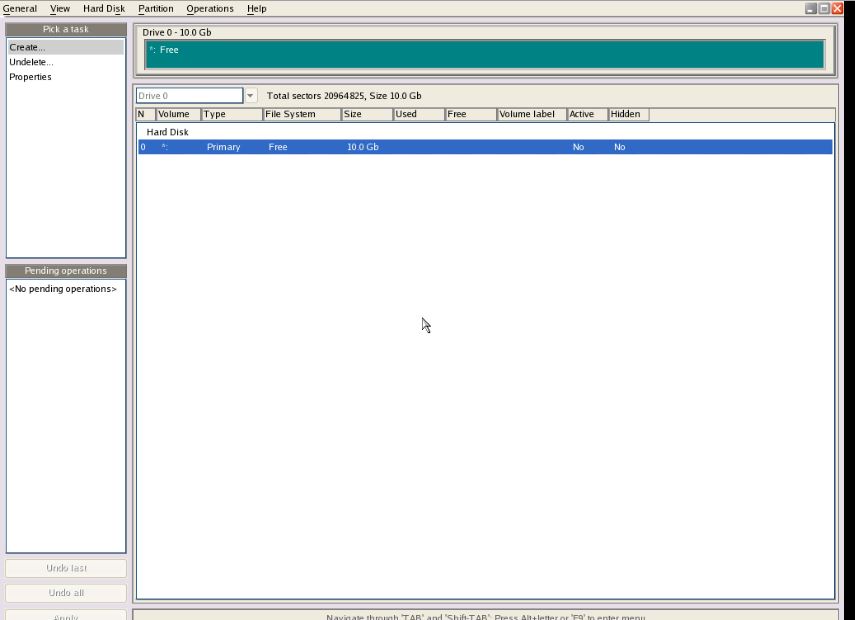Click the Pick a task panel header
Image resolution: width=855 pixels, height=620 pixels.
coord(65,29)
